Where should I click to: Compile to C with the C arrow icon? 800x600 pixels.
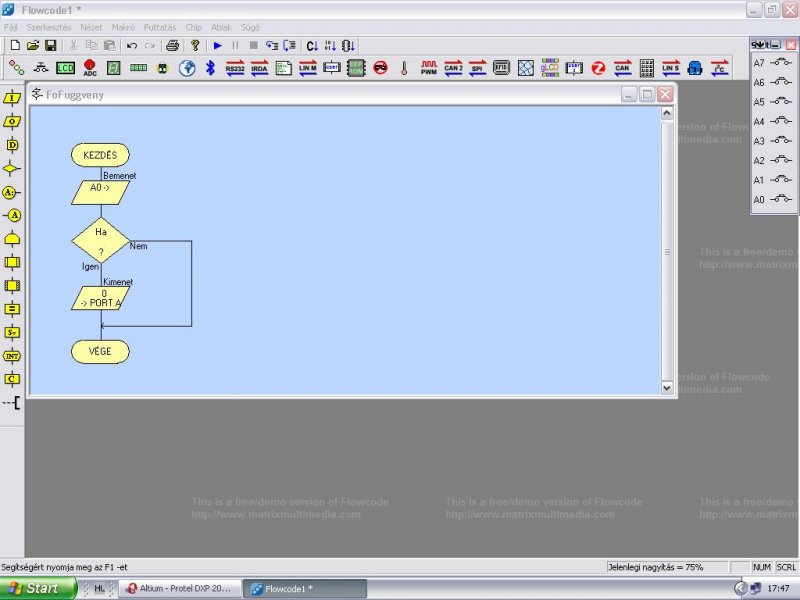[x=312, y=46]
